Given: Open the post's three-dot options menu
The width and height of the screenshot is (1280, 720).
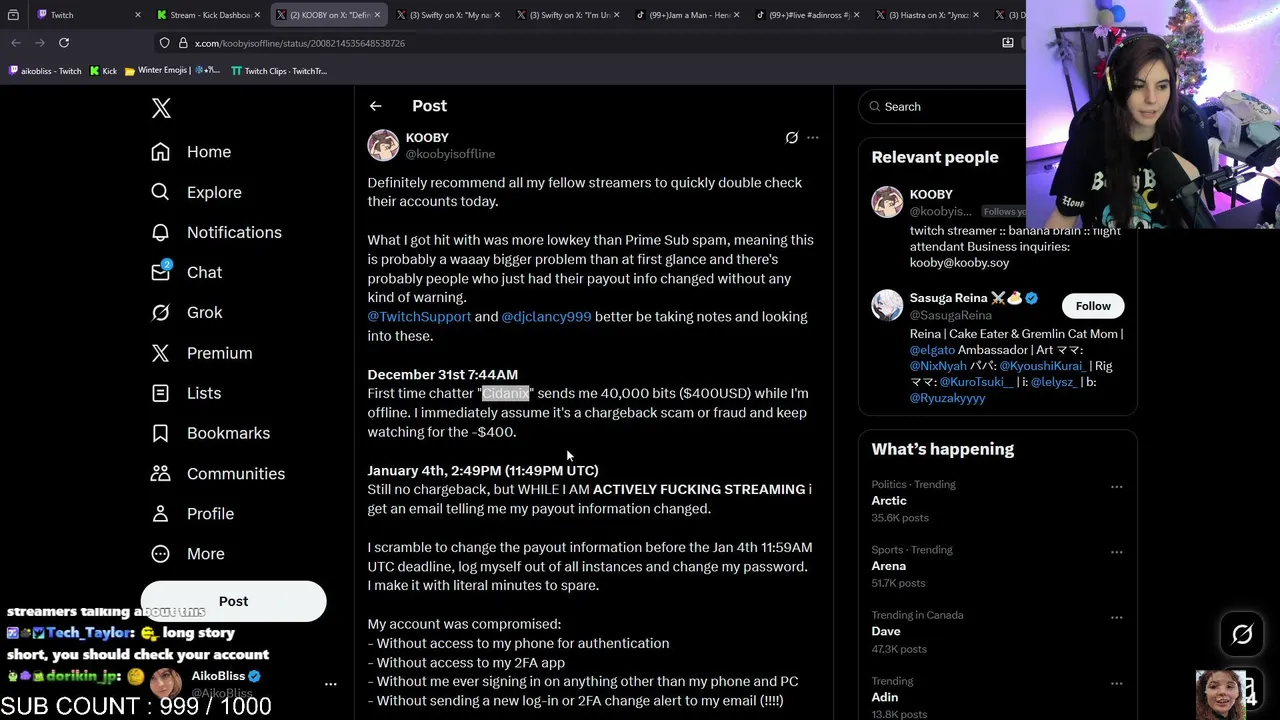Looking at the screenshot, I should [812, 137].
